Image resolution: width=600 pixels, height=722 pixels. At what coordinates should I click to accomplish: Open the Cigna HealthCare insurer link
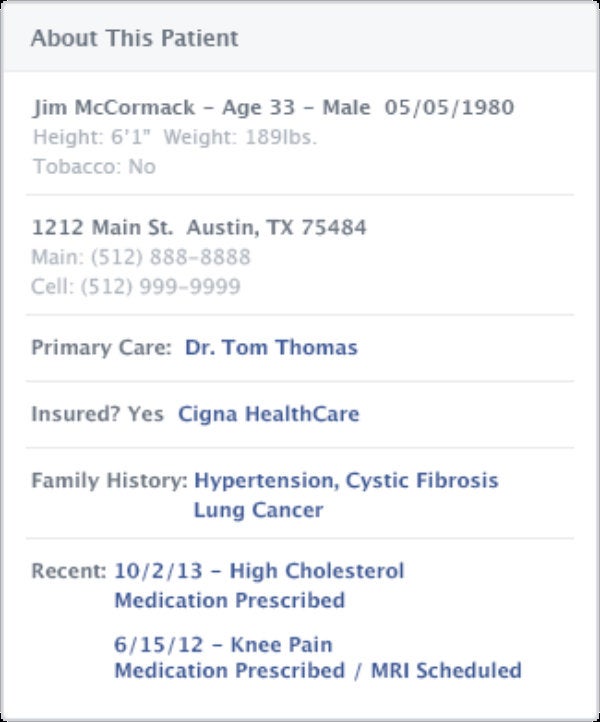click(269, 414)
